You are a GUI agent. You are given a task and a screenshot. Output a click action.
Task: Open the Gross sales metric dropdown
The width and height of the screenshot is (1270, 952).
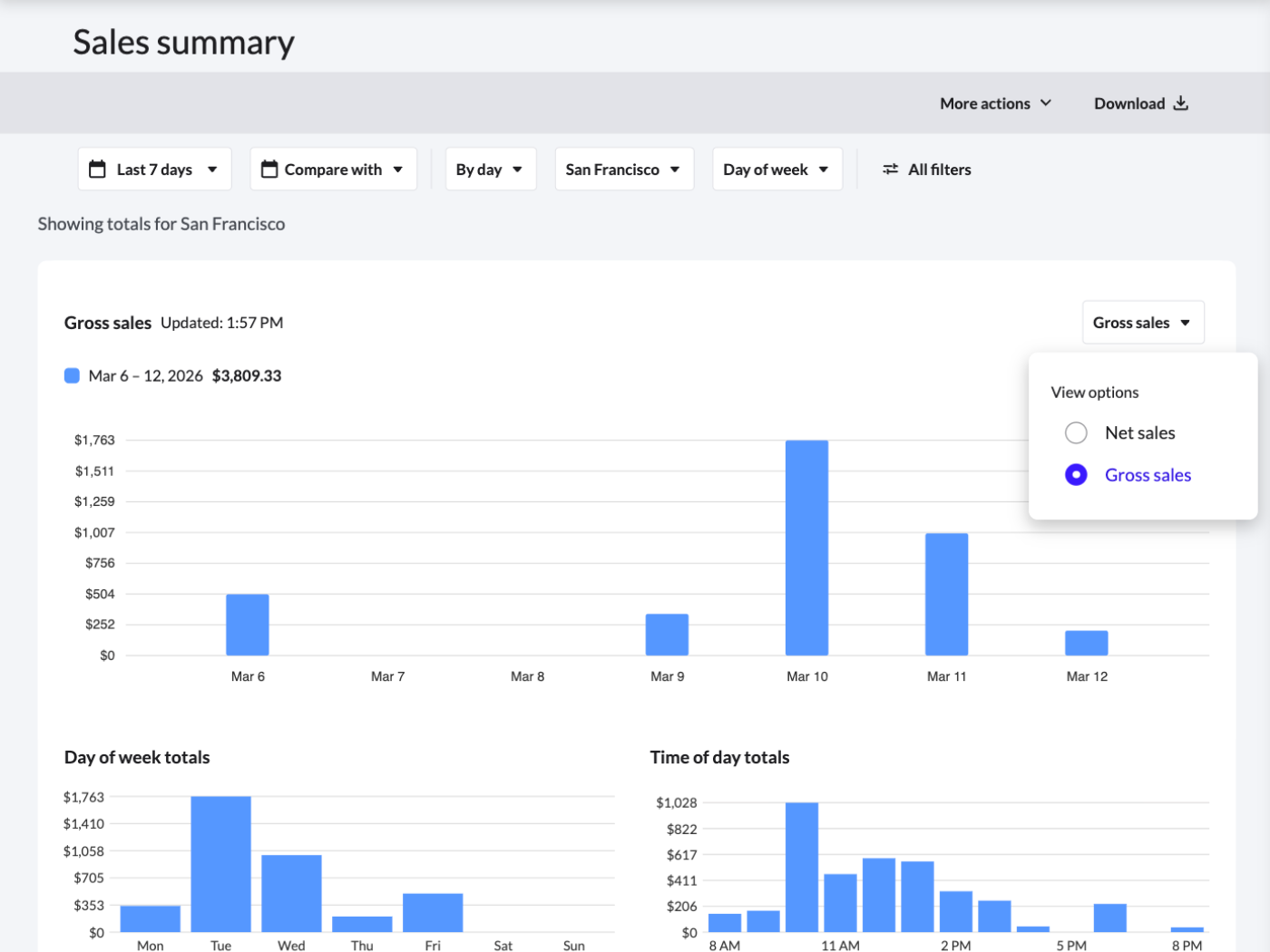pos(1143,322)
